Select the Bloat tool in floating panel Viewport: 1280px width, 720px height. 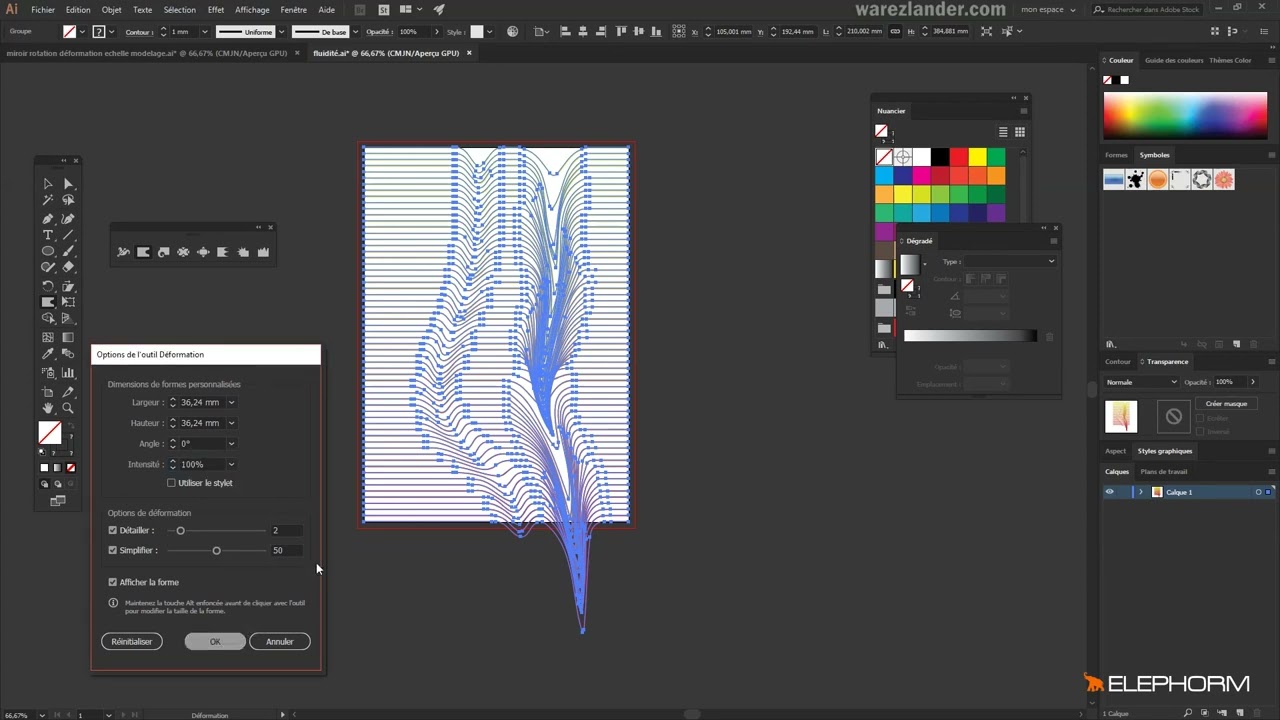pyautogui.click(x=203, y=252)
